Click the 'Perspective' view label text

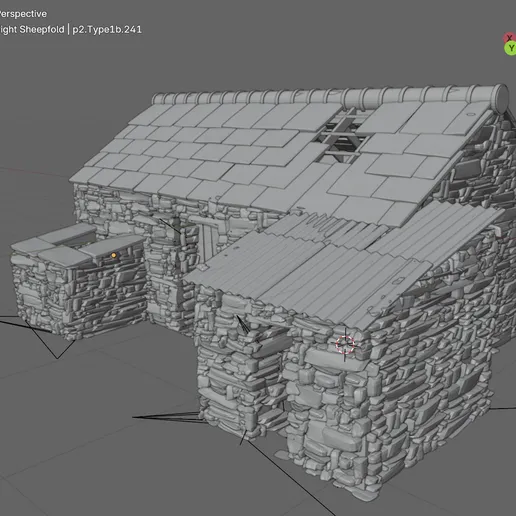click(23, 14)
